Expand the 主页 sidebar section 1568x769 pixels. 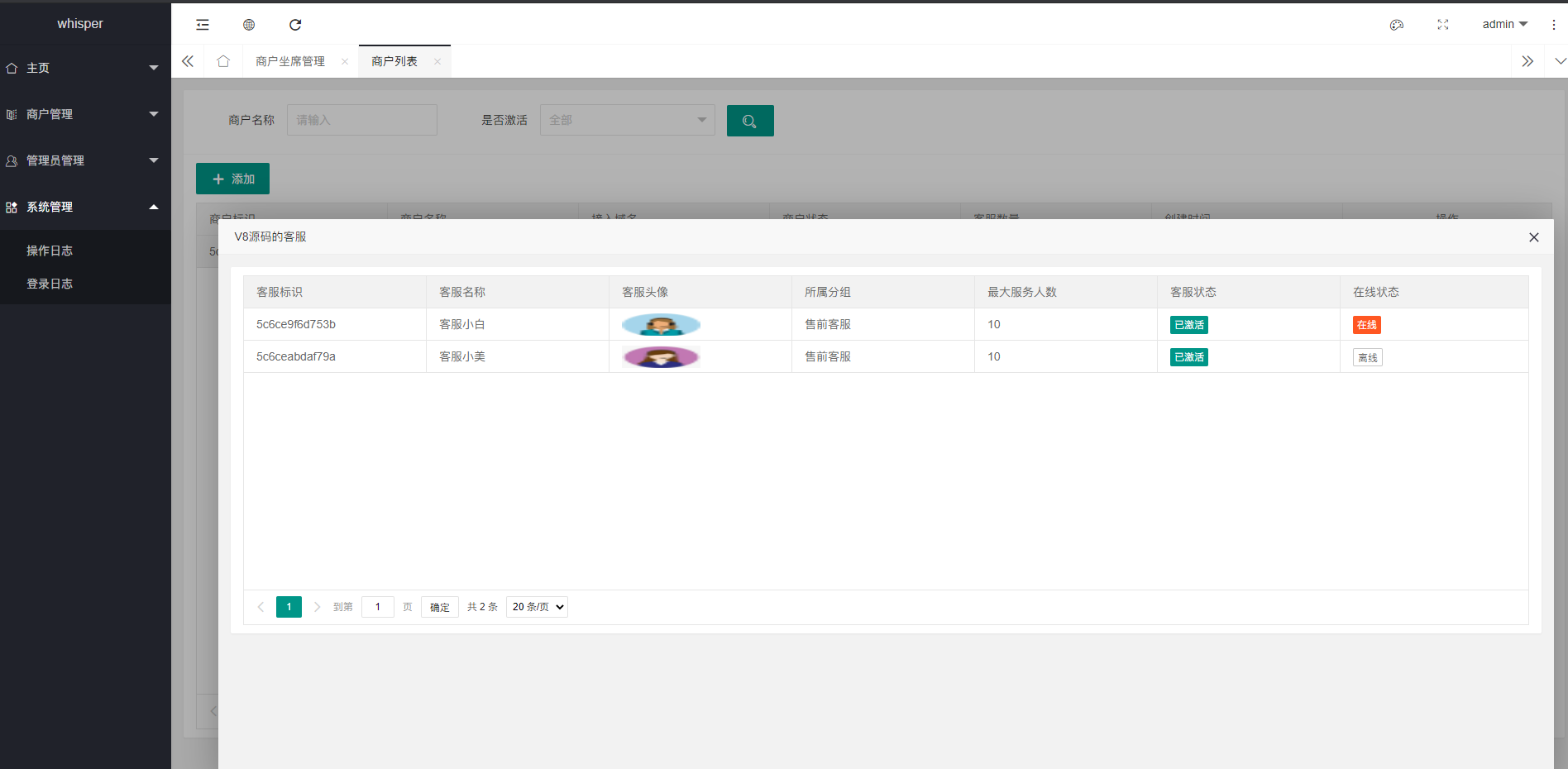click(x=83, y=68)
